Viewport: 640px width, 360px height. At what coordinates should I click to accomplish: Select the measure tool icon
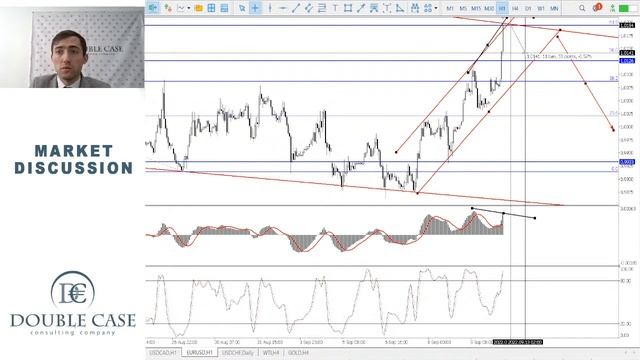(x=400, y=8)
